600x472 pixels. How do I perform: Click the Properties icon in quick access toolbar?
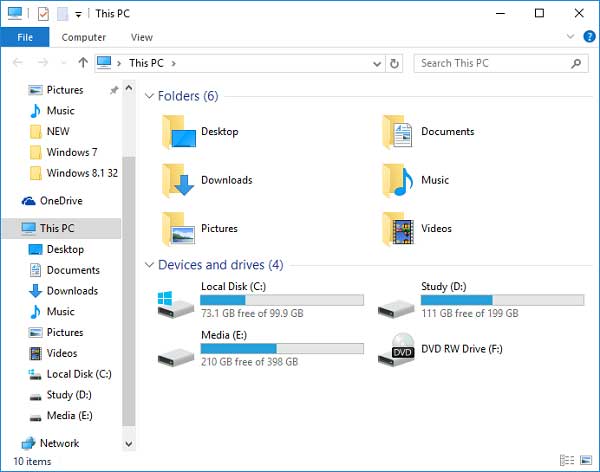click(x=43, y=14)
